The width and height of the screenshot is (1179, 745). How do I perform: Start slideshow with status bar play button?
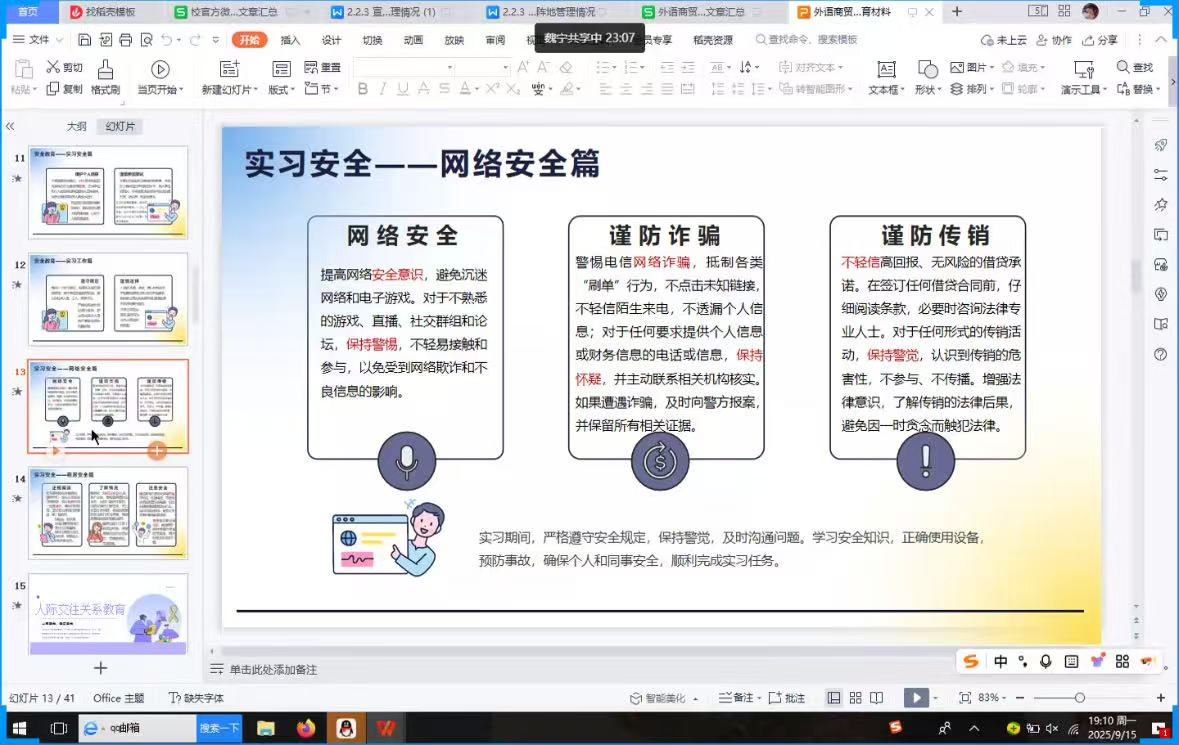[915, 698]
